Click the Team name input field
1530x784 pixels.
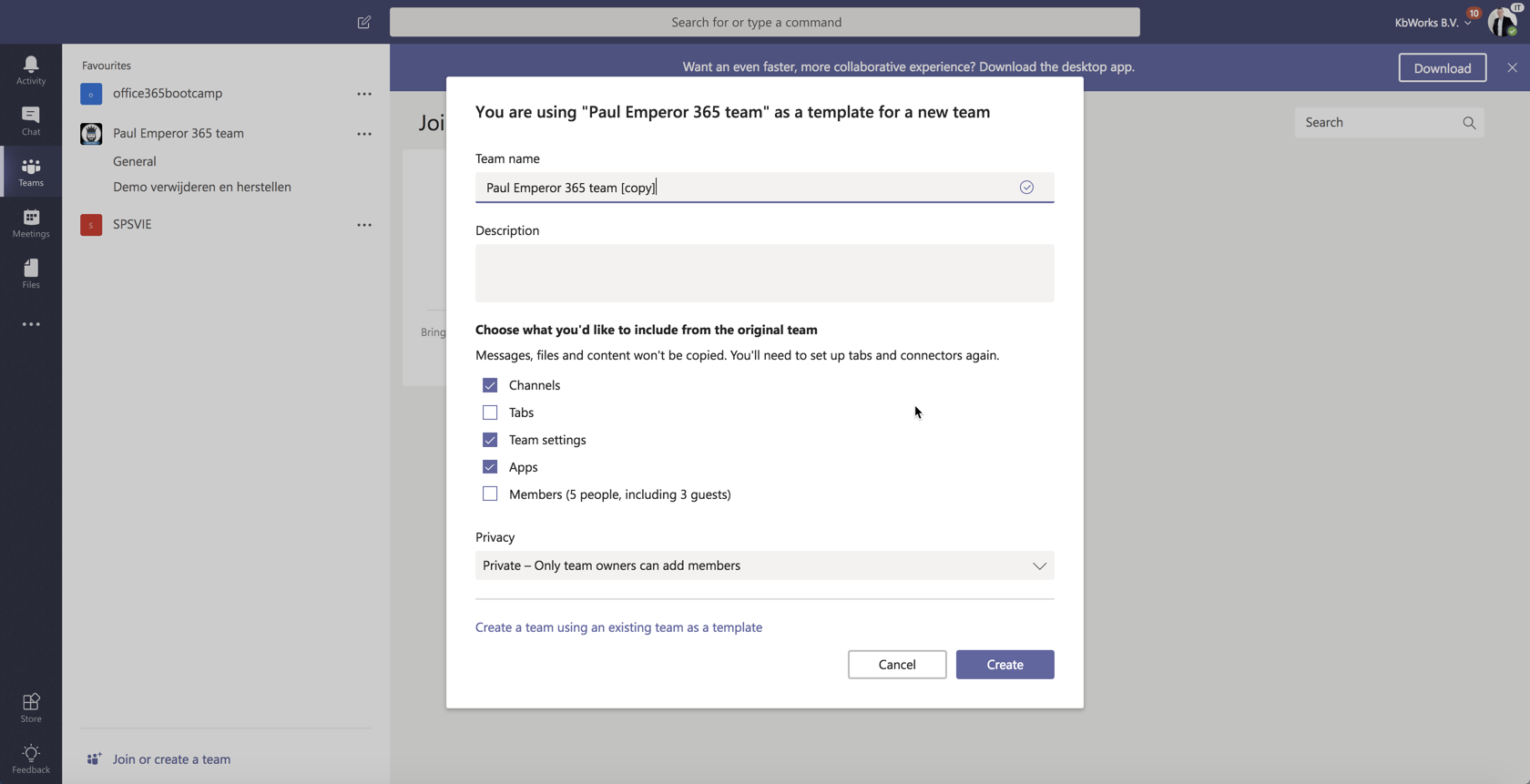click(765, 188)
